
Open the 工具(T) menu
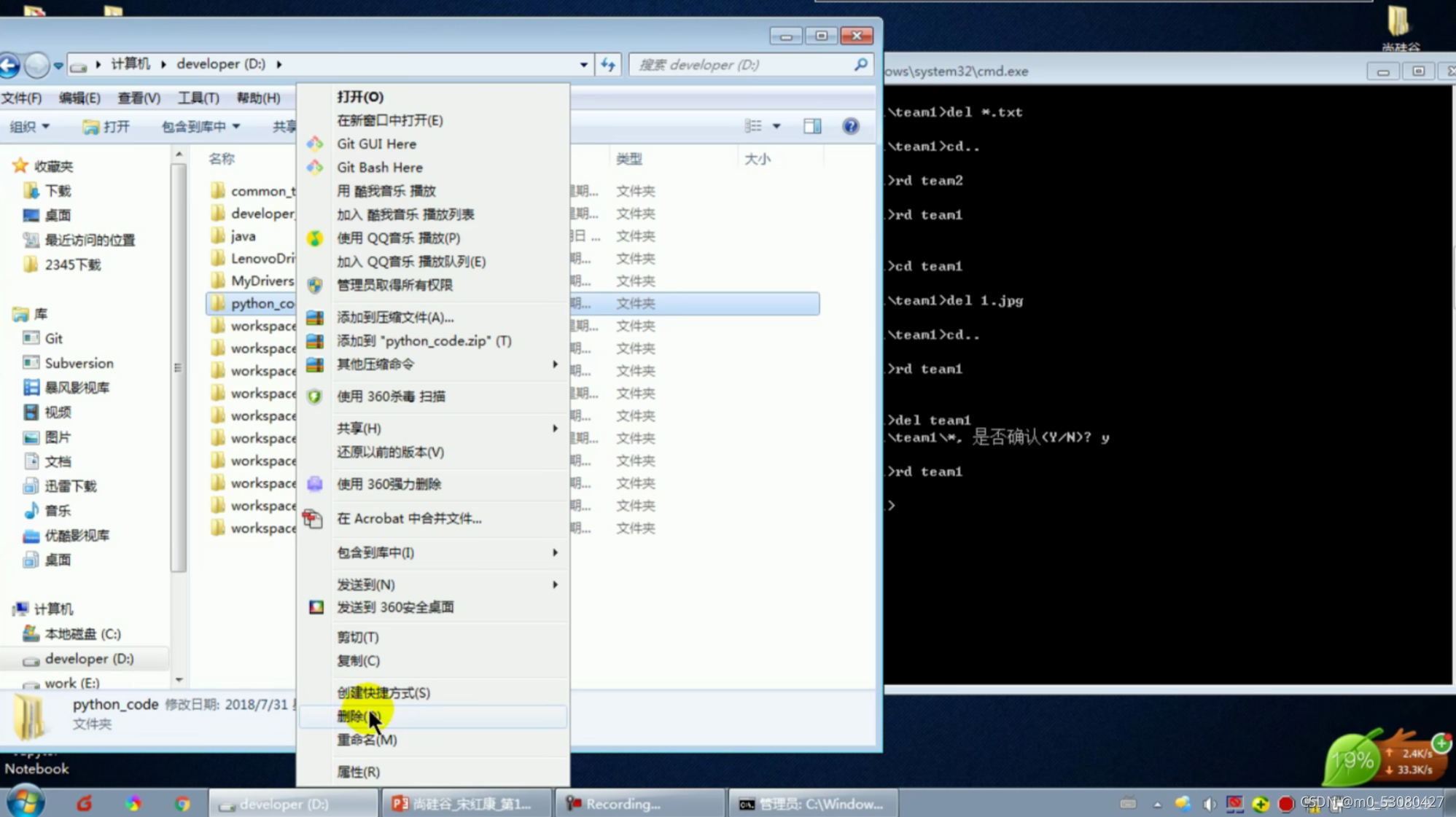pyautogui.click(x=198, y=98)
